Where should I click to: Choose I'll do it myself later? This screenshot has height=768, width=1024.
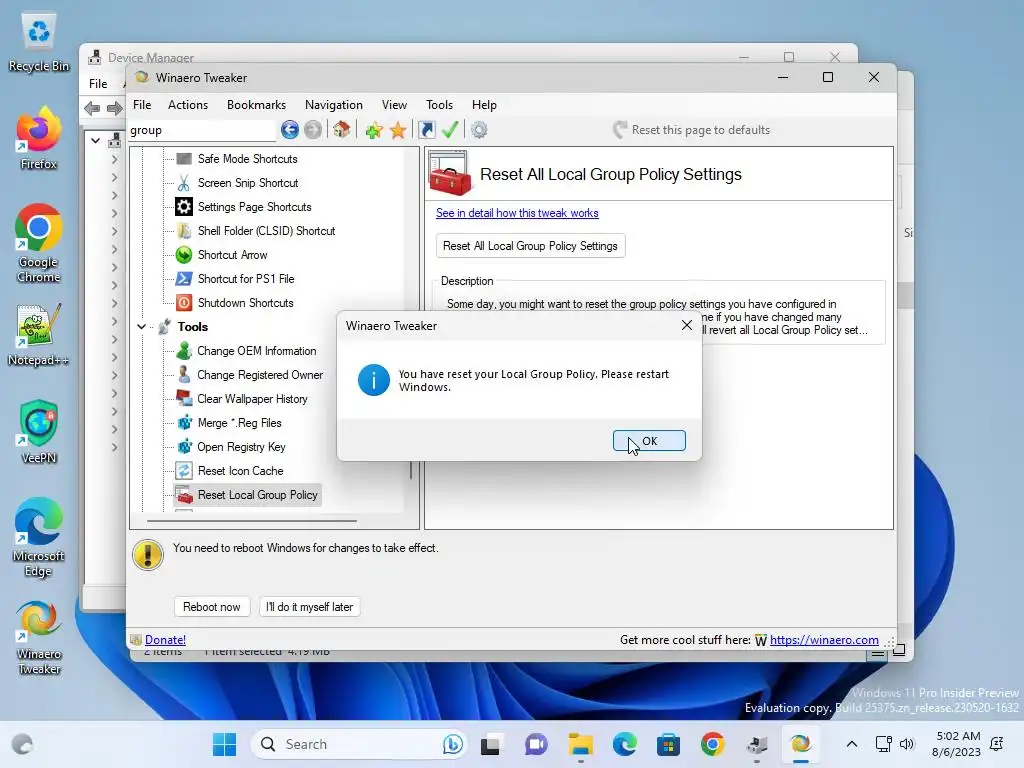tap(310, 607)
